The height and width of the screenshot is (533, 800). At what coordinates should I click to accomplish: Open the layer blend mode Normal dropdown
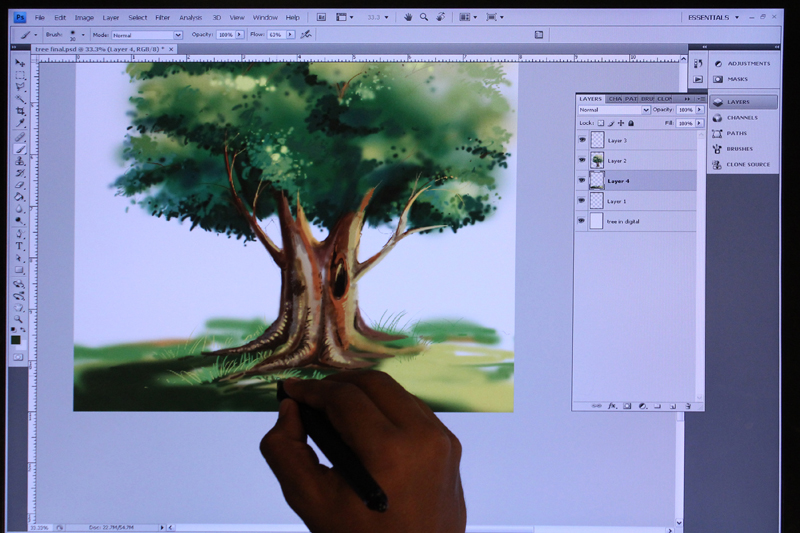coord(614,110)
